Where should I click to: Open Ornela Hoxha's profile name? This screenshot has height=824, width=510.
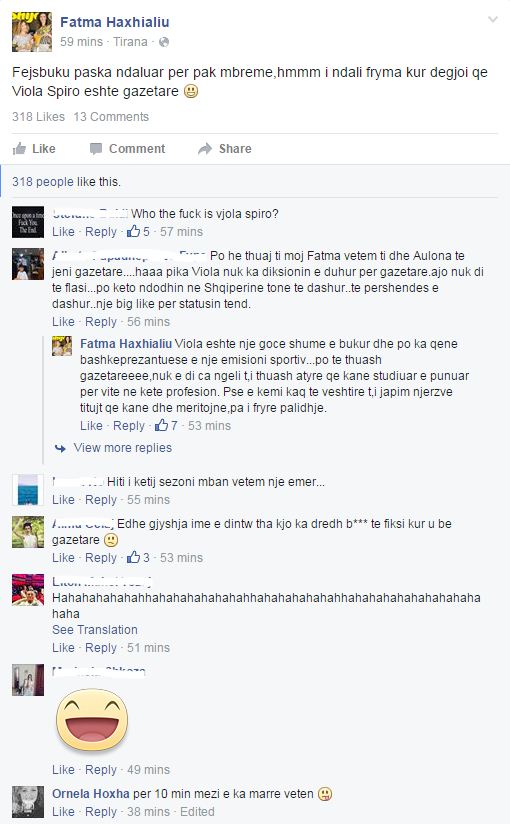coord(90,794)
